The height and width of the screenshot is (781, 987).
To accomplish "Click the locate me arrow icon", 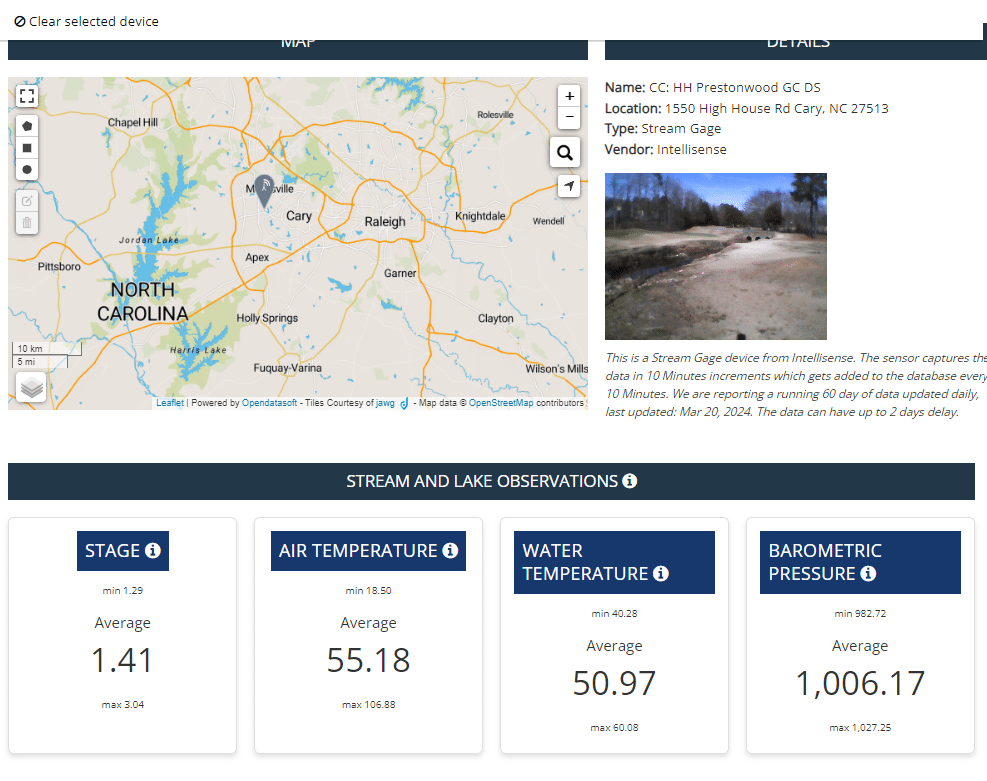I will pyautogui.click(x=569, y=186).
